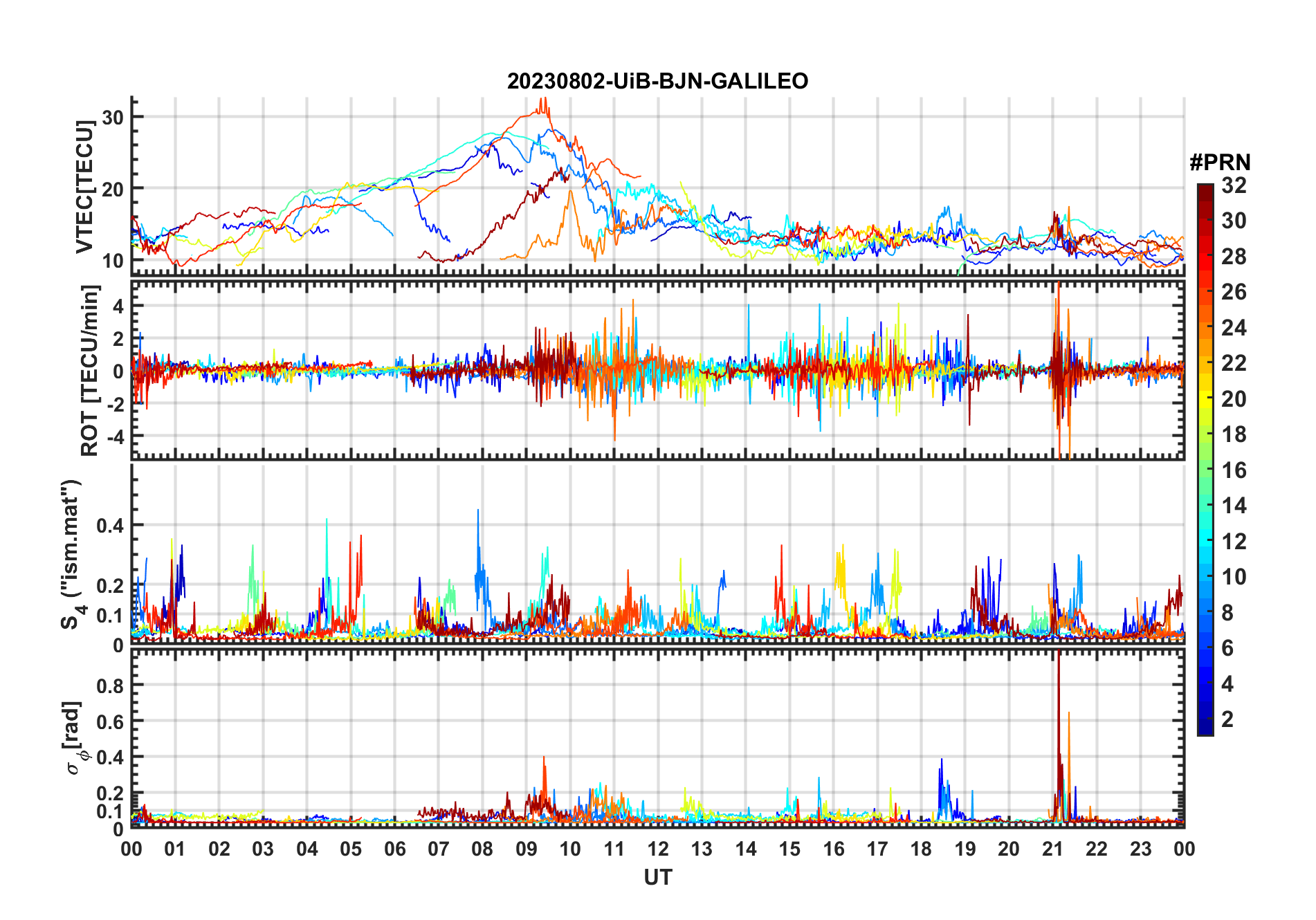The image size is (1316, 920).
Task: Select the "VTEC[TECU]" y-axis label
Action: point(84,187)
